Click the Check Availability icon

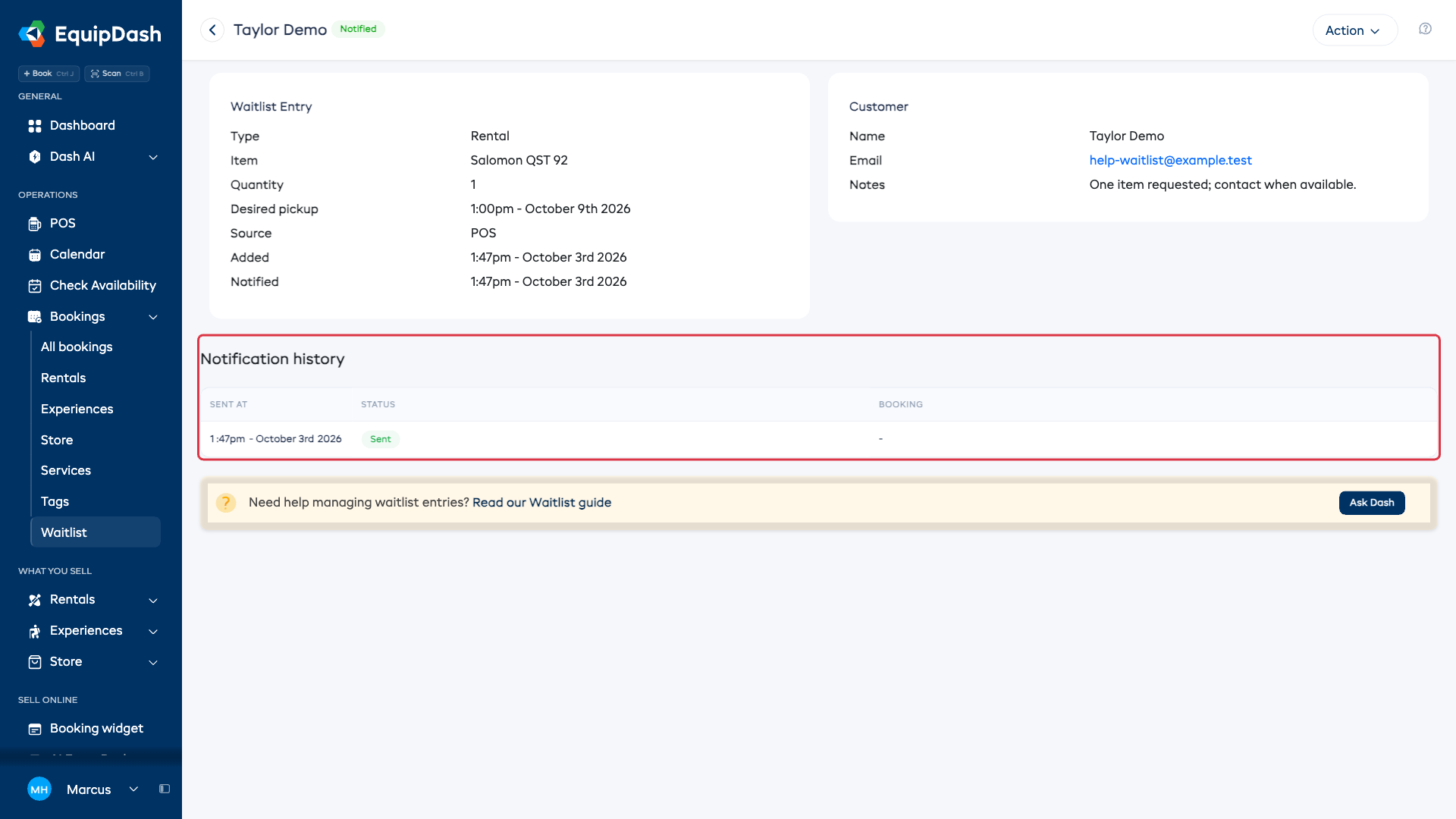coord(35,286)
